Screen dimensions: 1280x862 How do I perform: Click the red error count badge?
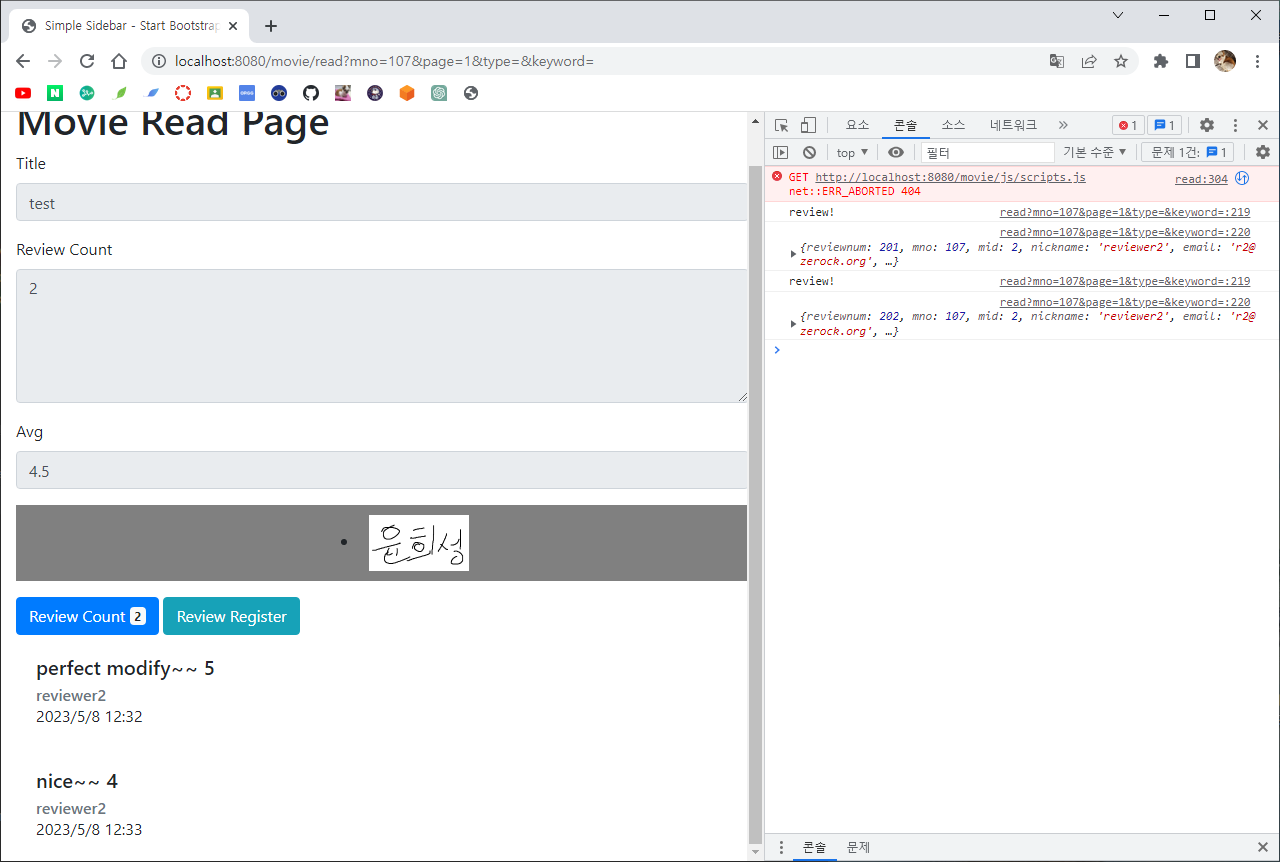1129,125
